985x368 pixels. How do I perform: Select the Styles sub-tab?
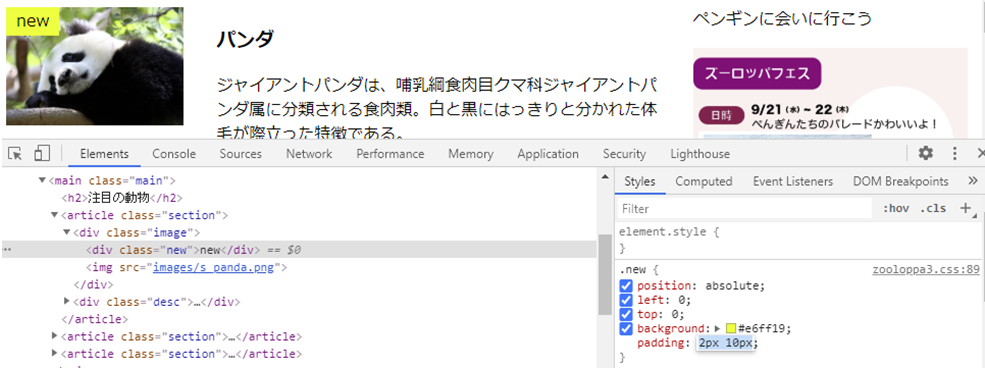click(639, 181)
